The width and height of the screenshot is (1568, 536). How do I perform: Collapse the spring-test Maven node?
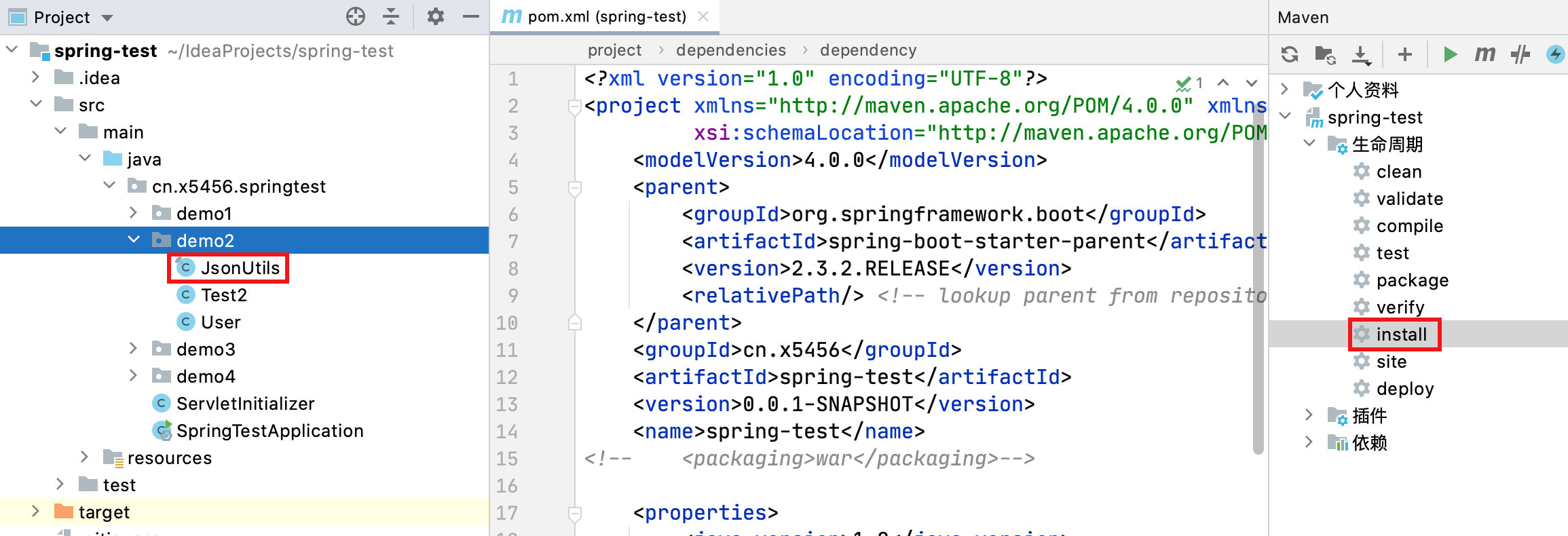coord(1284,116)
